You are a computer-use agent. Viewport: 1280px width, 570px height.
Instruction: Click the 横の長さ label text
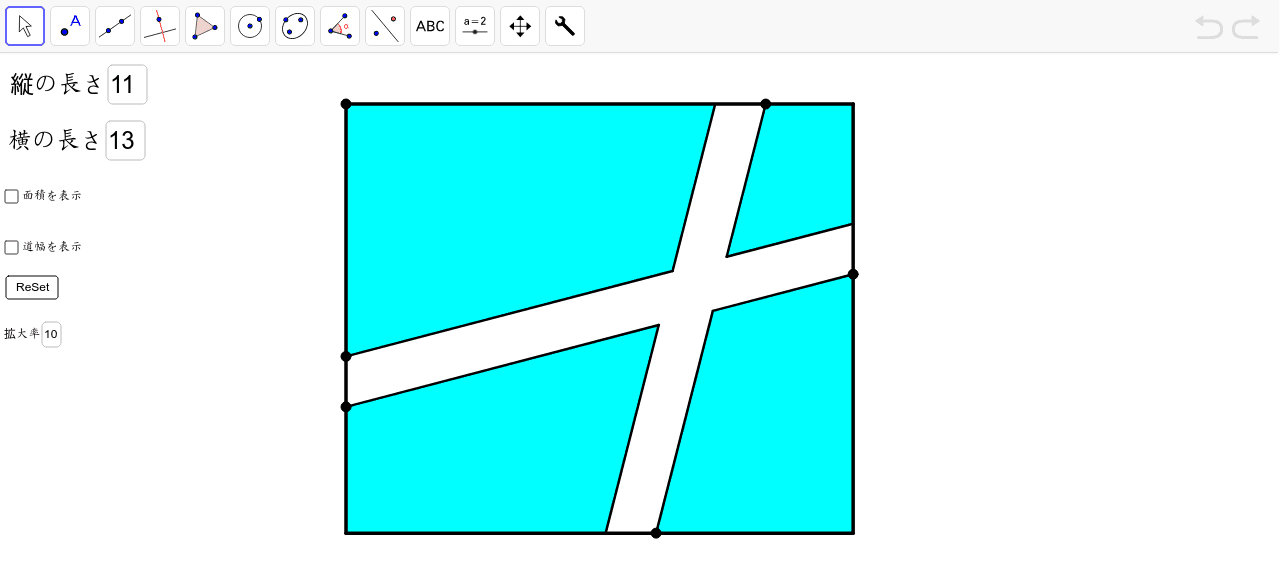tap(56, 140)
